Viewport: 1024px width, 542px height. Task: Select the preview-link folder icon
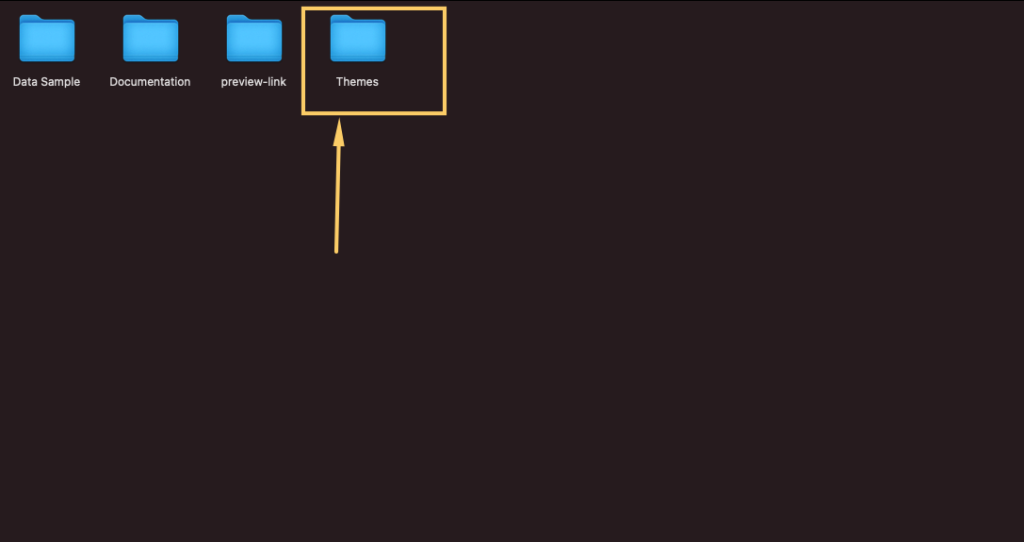(254, 38)
